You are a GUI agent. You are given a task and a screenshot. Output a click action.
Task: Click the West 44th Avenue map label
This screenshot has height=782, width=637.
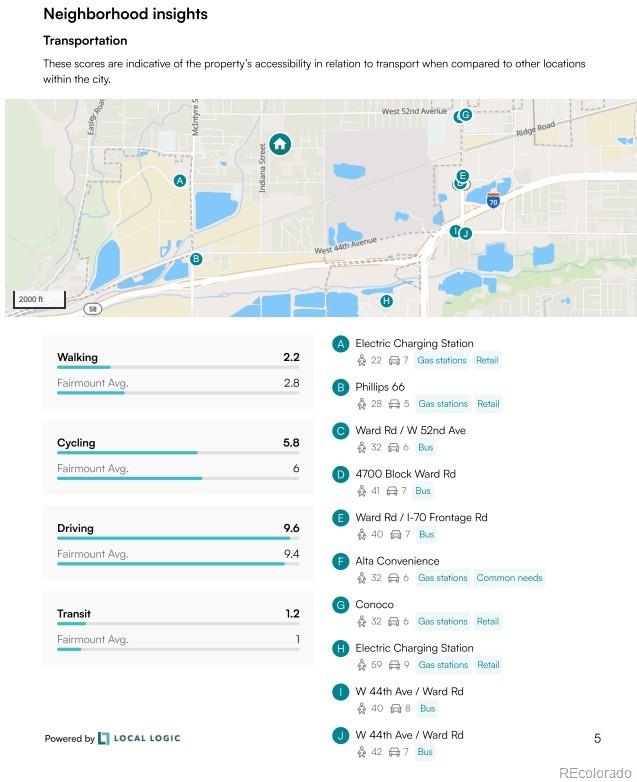[x=345, y=245]
